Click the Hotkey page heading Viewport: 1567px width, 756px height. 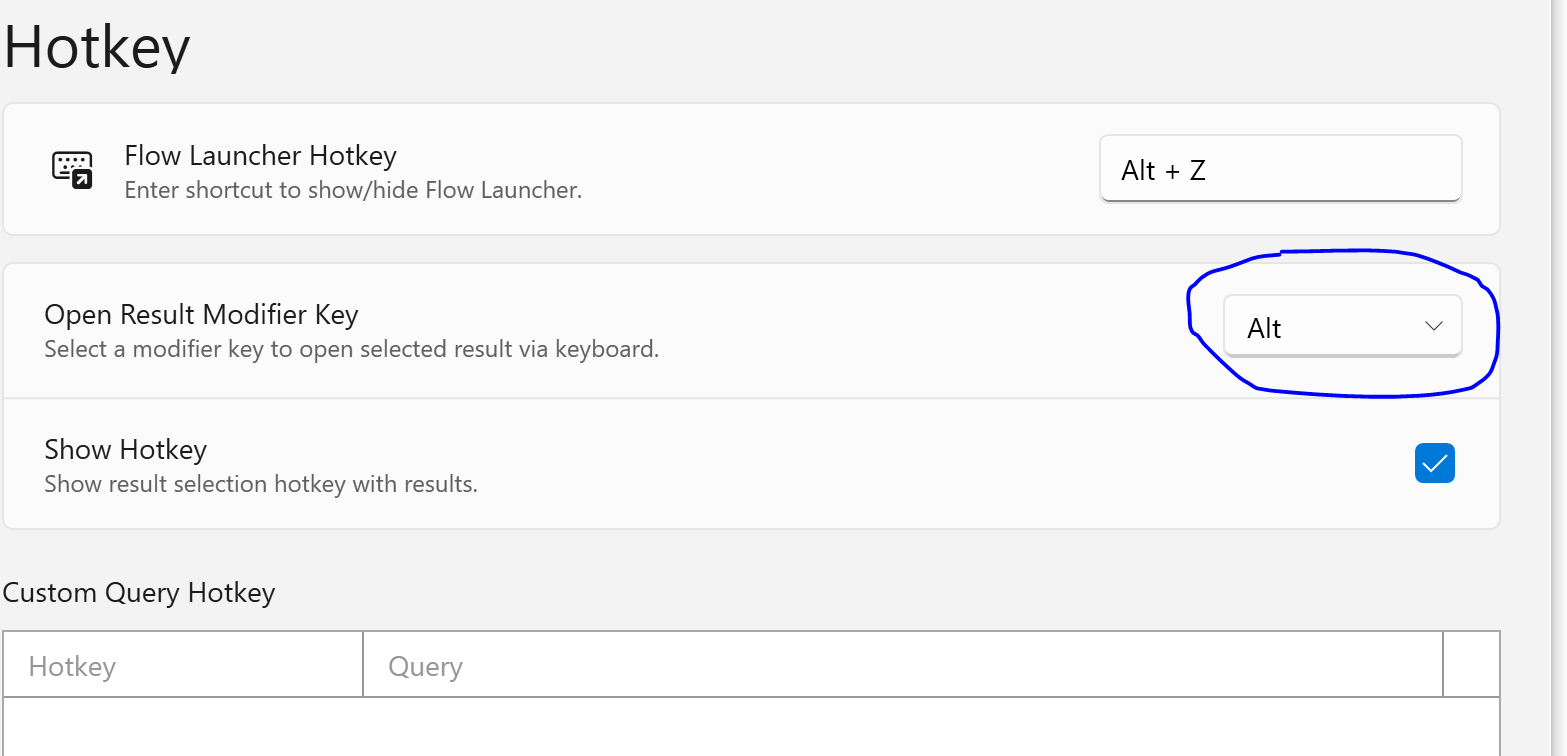[x=97, y=47]
